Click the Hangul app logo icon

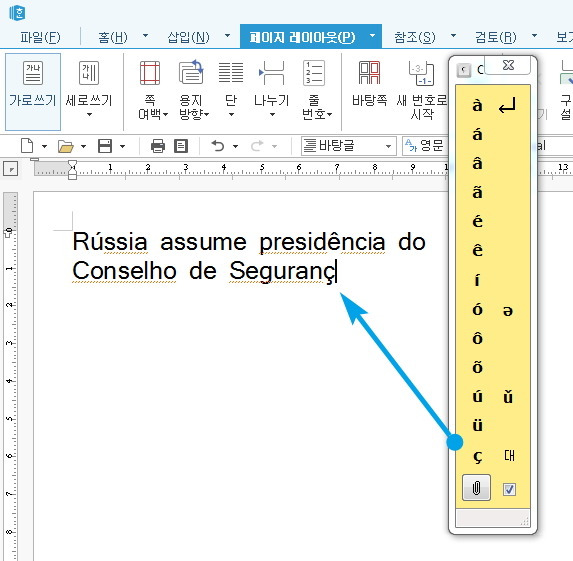[x=17, y=13]
